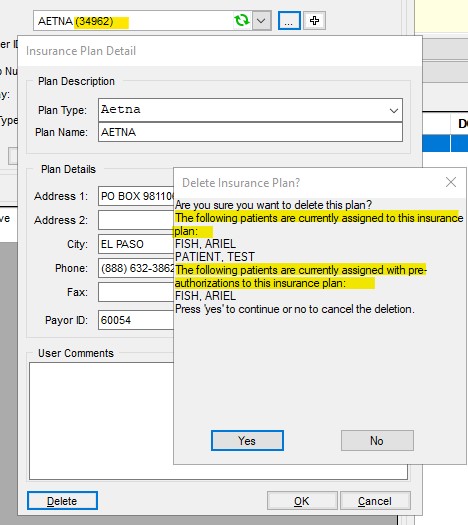Click the 'Press yes to continue' message
468x525 pixels.
coord(295,309)
